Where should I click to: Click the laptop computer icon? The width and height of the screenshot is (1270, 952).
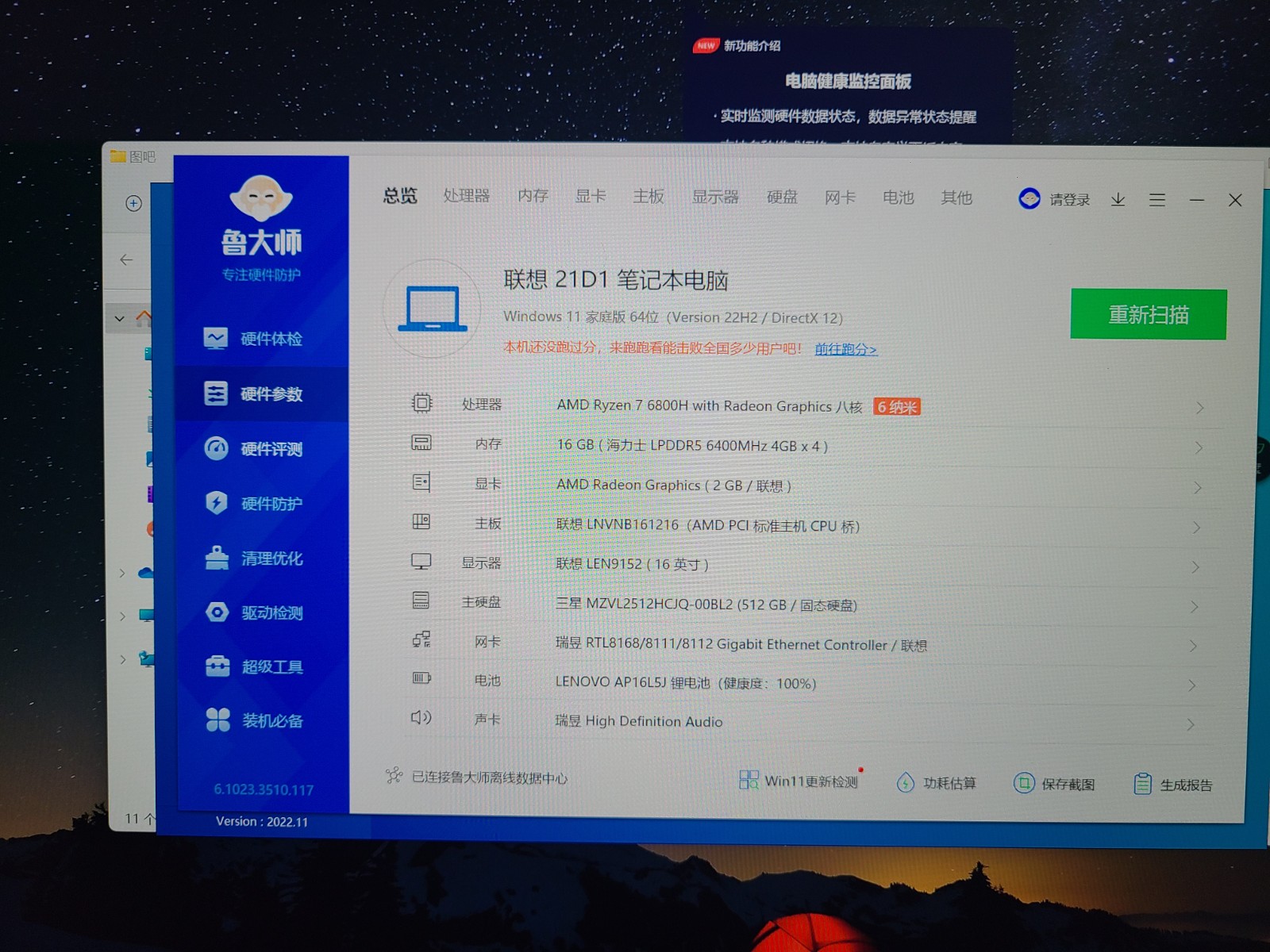433,309
